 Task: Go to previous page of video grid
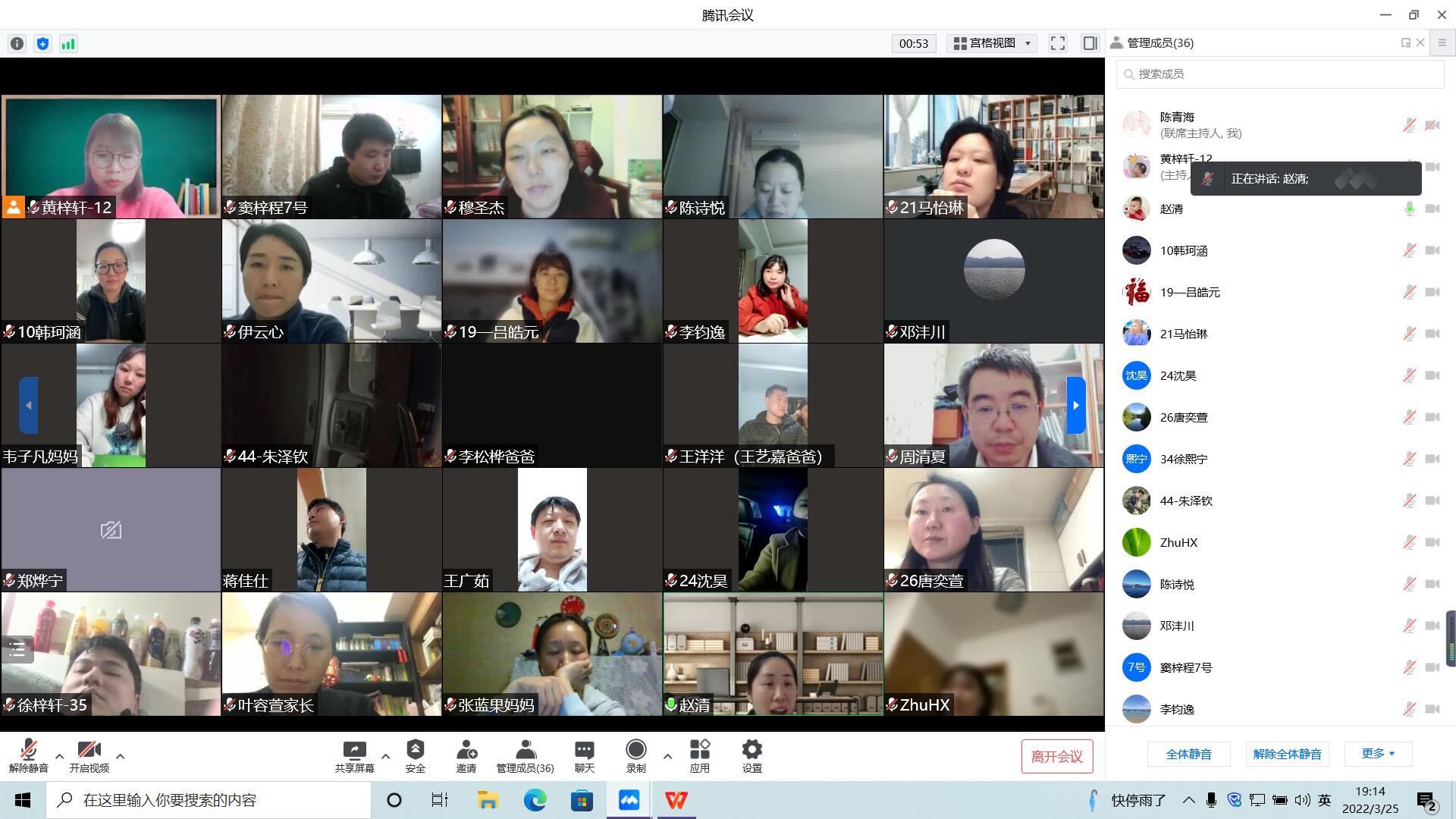click(x=28, y=405)
